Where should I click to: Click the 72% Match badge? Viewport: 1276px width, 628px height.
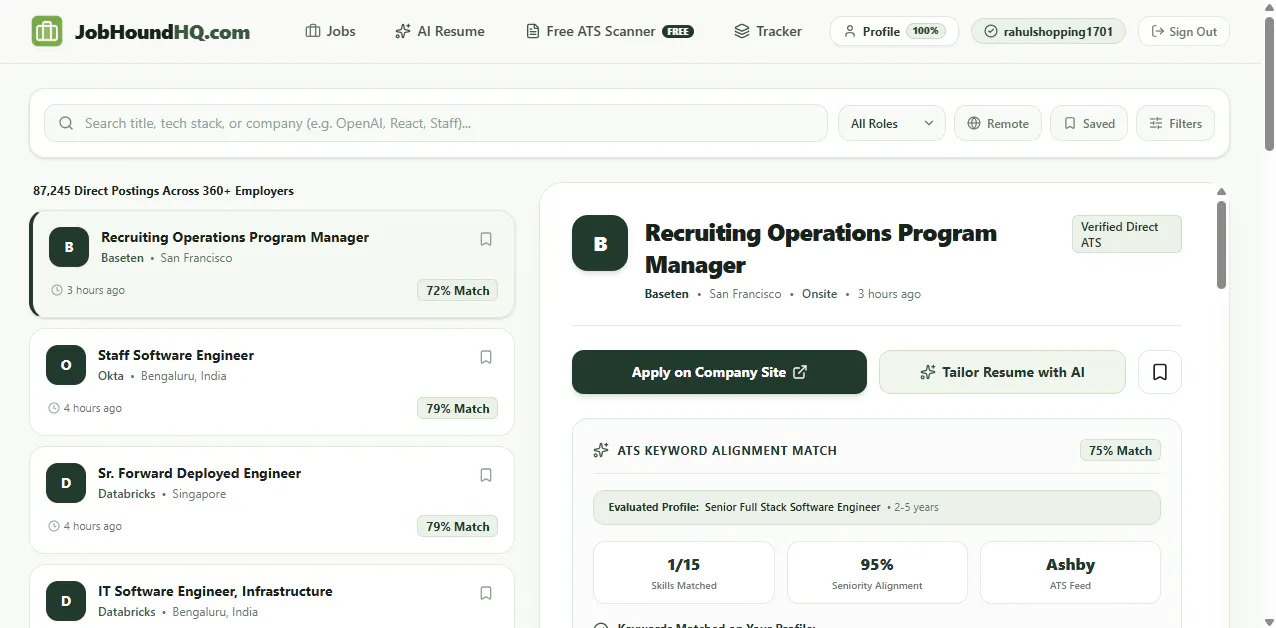(457, 290)
